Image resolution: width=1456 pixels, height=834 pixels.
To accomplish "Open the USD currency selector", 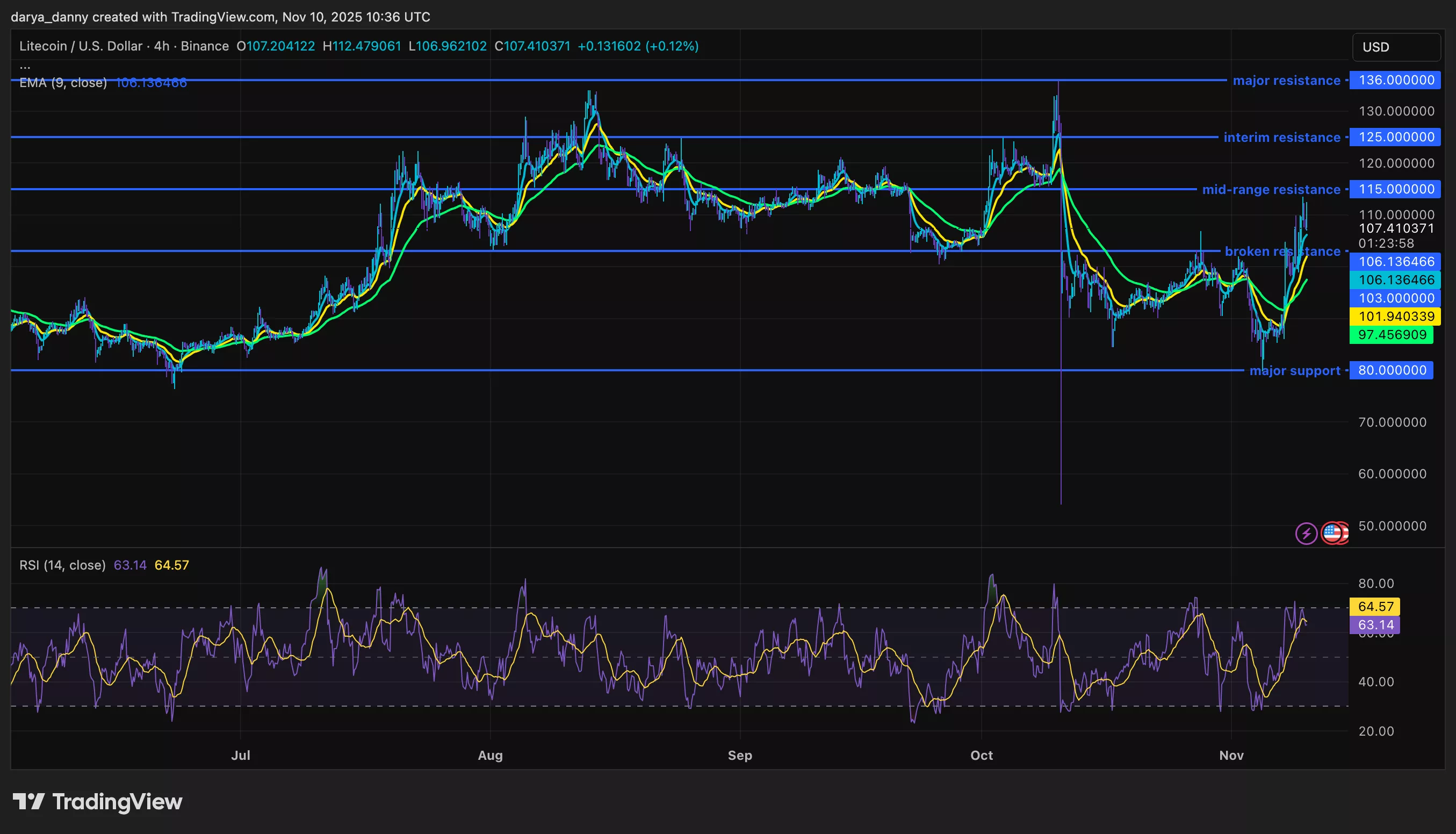I will coord(1396,47).
